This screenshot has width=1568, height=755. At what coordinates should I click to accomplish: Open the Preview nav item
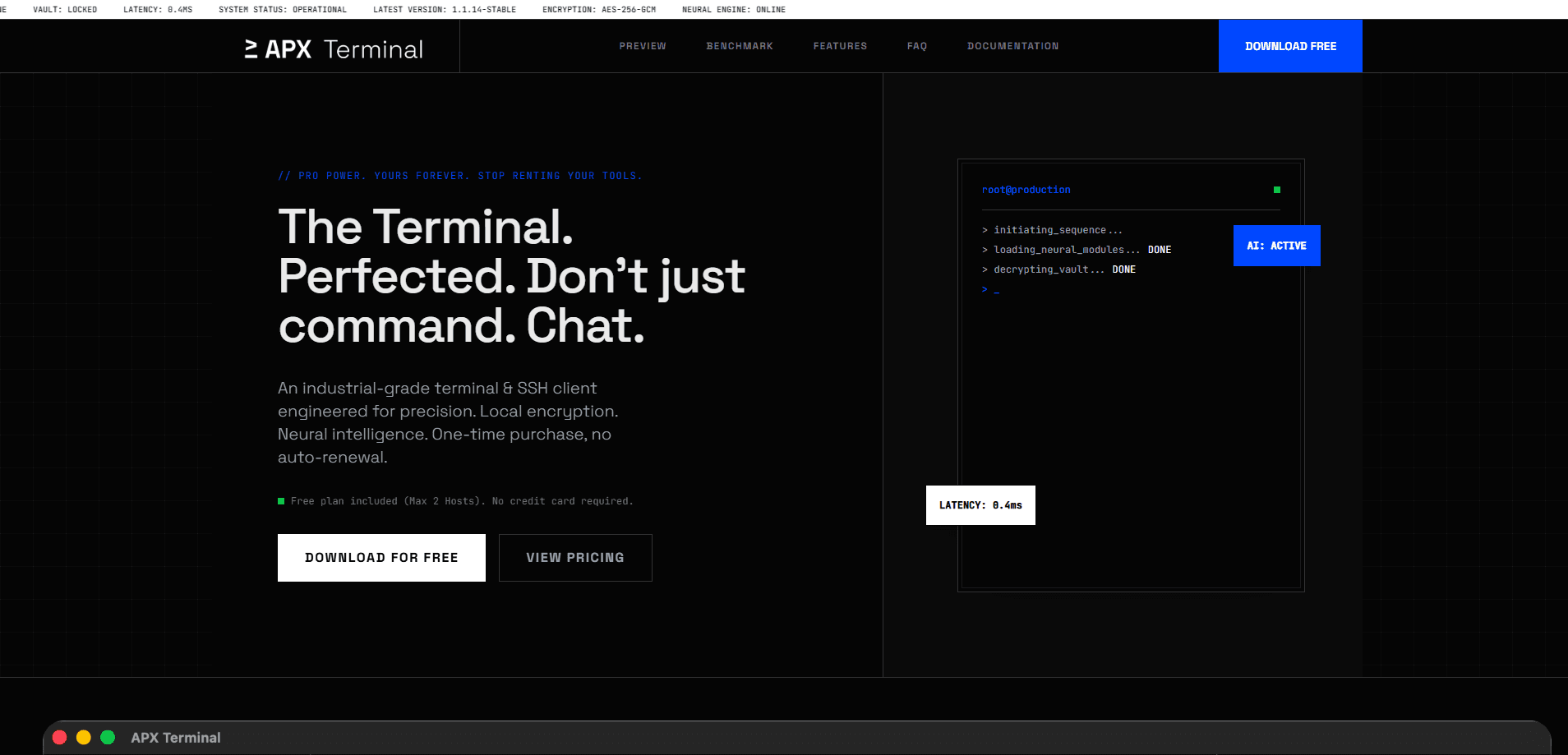point(643,46)
